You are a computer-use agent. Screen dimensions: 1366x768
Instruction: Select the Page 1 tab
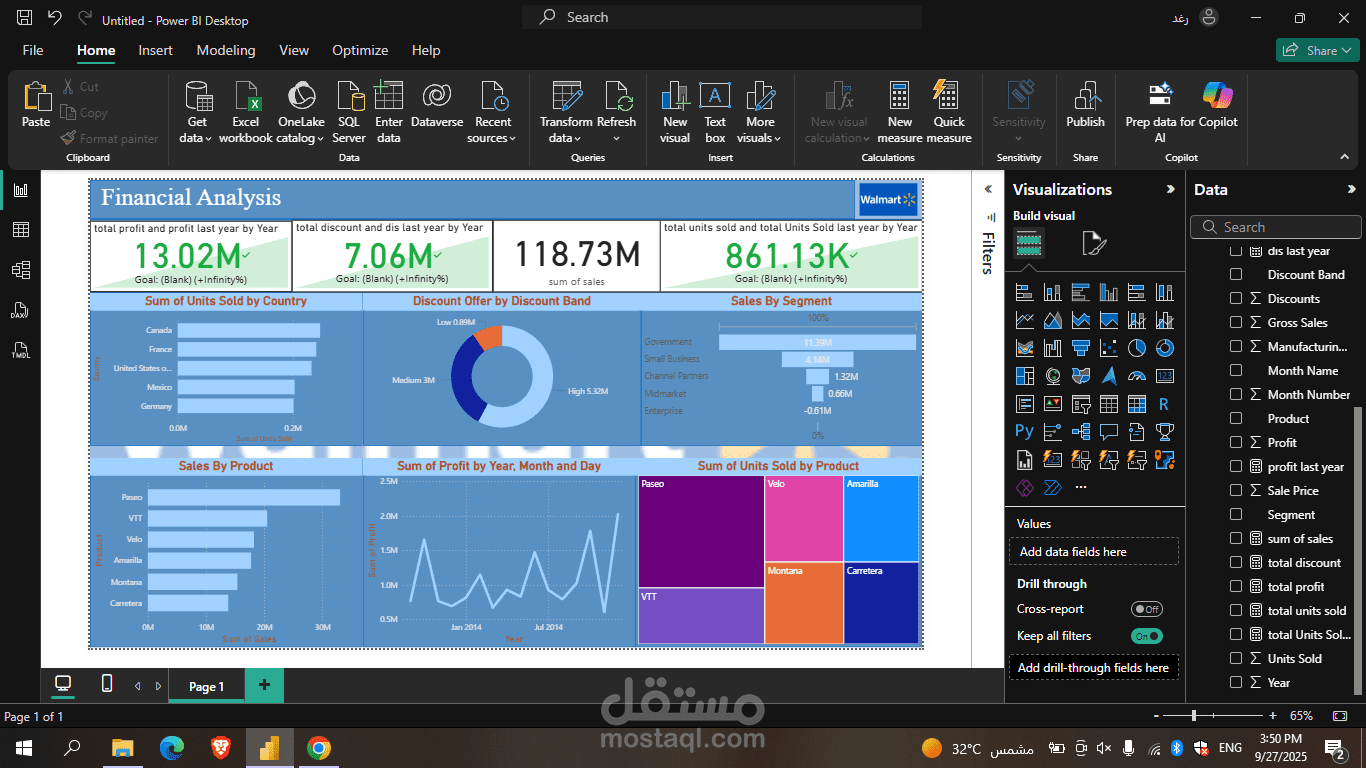(206, 685)
